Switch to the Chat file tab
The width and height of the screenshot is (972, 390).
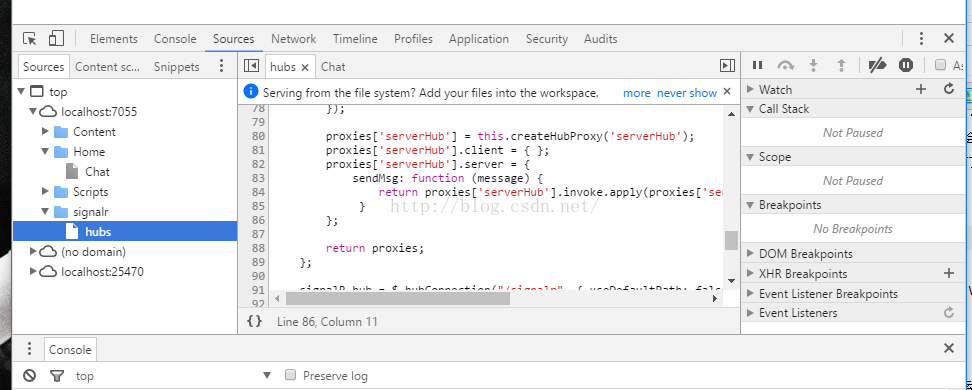(x=333, y=66)
